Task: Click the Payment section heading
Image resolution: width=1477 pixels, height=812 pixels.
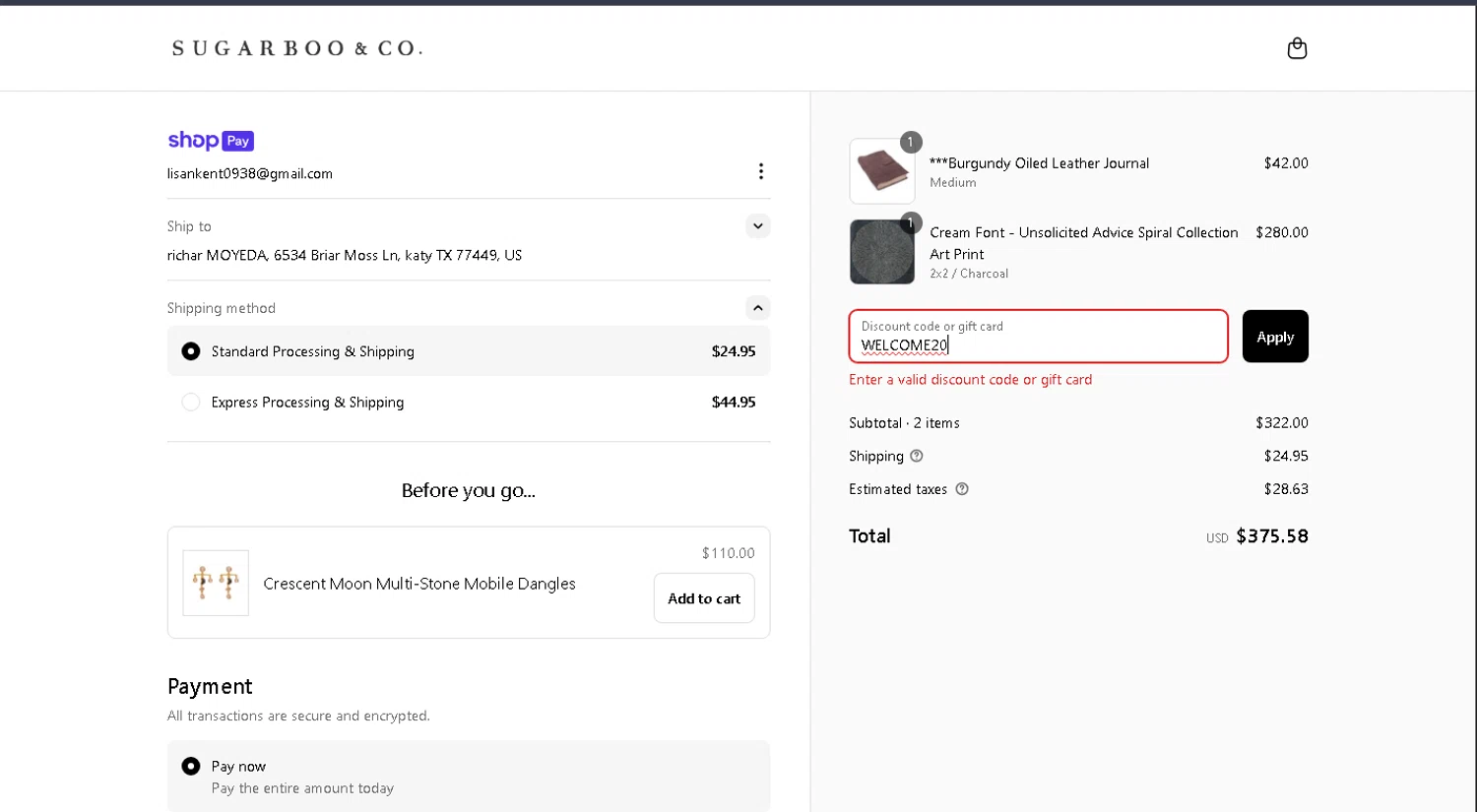Action: pos(210,686)
